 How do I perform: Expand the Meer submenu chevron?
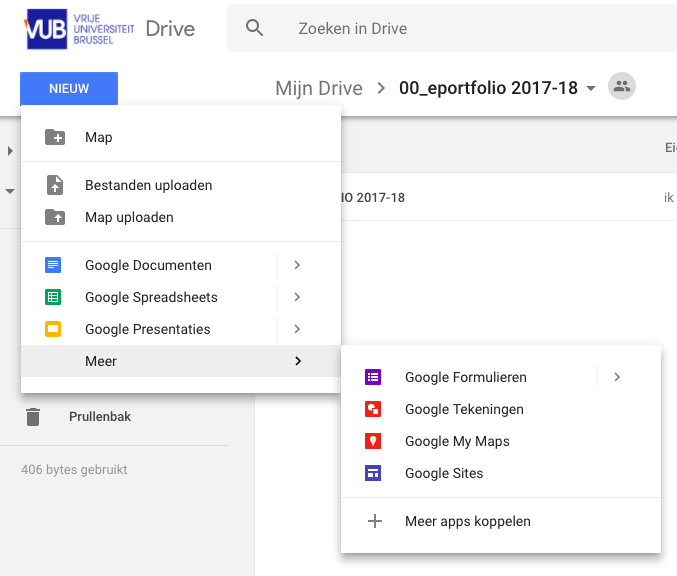pyautogui.click(x=298, y=361)
